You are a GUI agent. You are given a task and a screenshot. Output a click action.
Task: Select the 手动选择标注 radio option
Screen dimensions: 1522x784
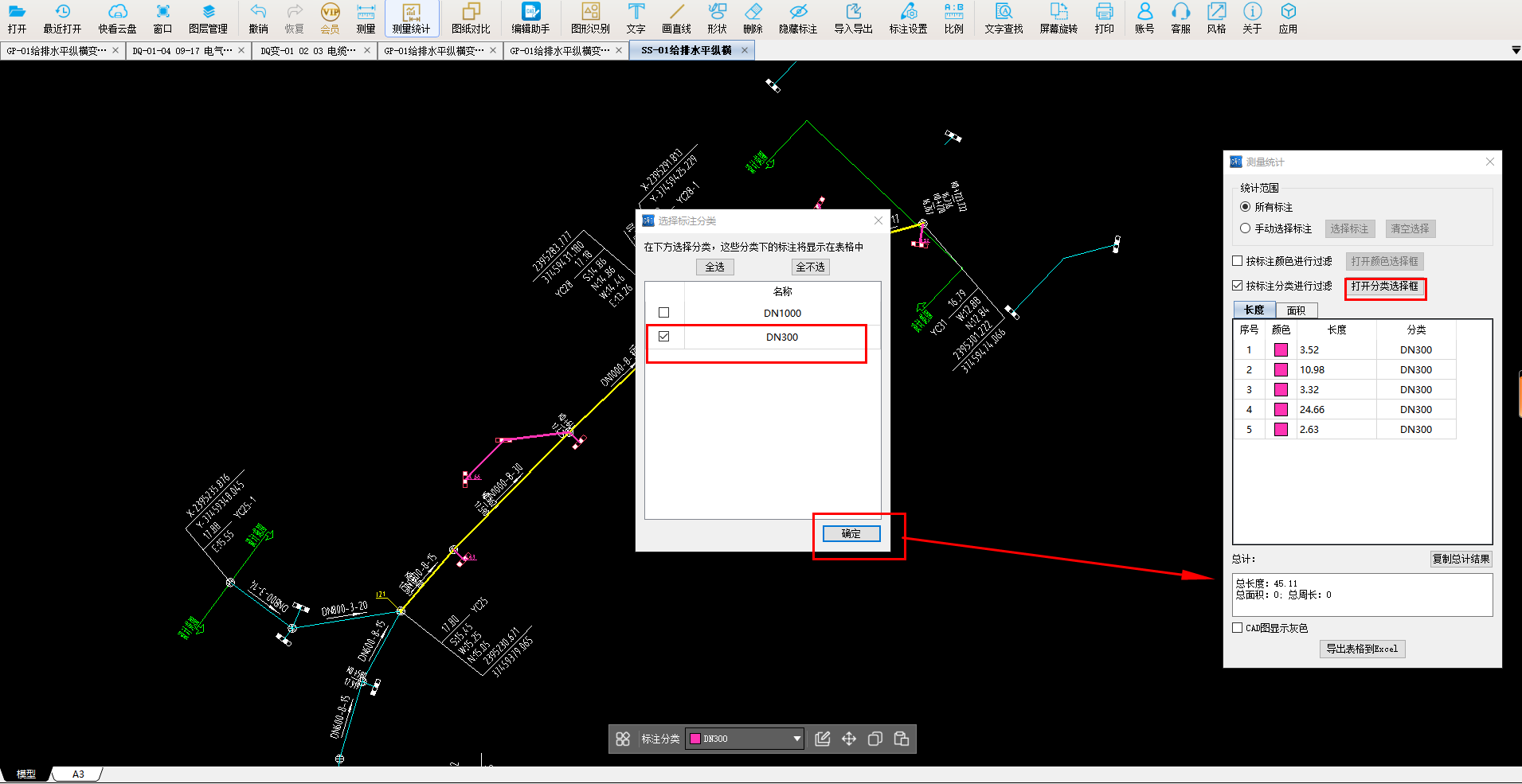tap(1246, 228)
